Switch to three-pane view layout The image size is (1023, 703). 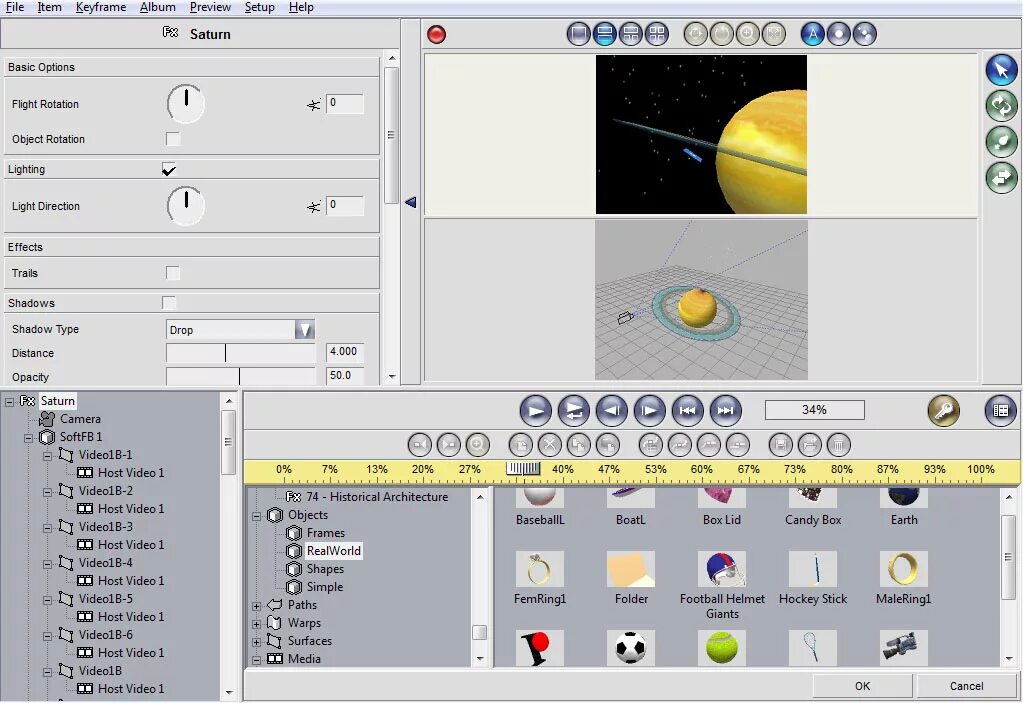[631, 34]
